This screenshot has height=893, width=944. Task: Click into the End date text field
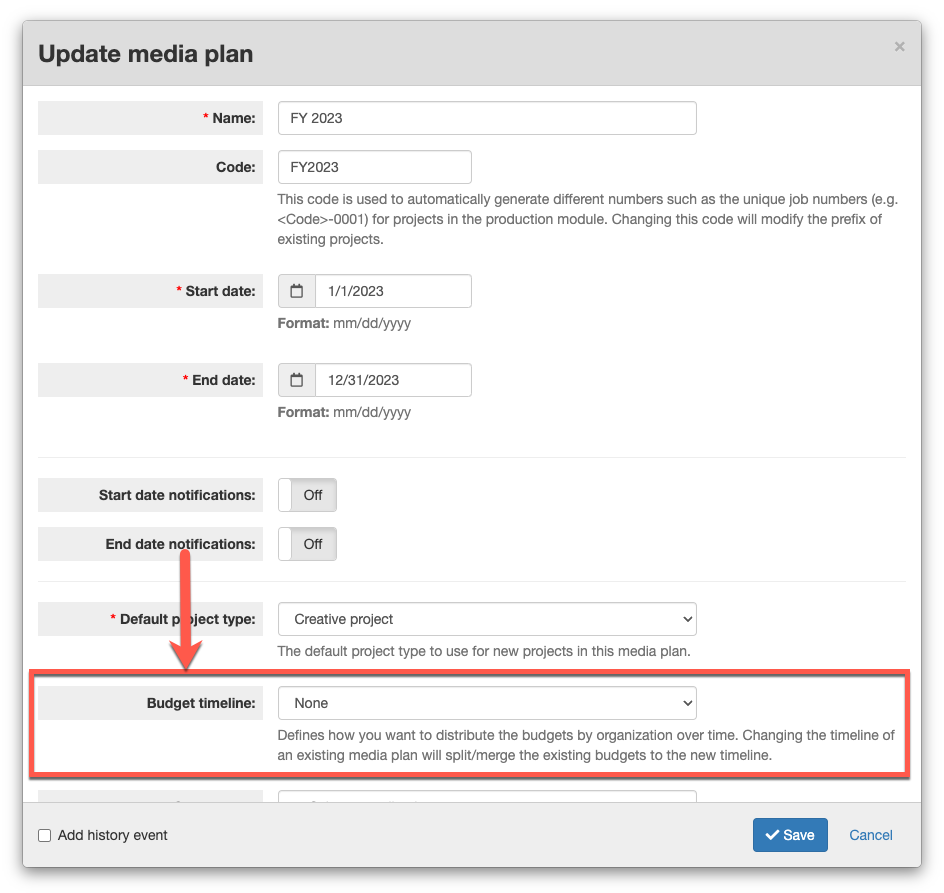tap(393, 380)
